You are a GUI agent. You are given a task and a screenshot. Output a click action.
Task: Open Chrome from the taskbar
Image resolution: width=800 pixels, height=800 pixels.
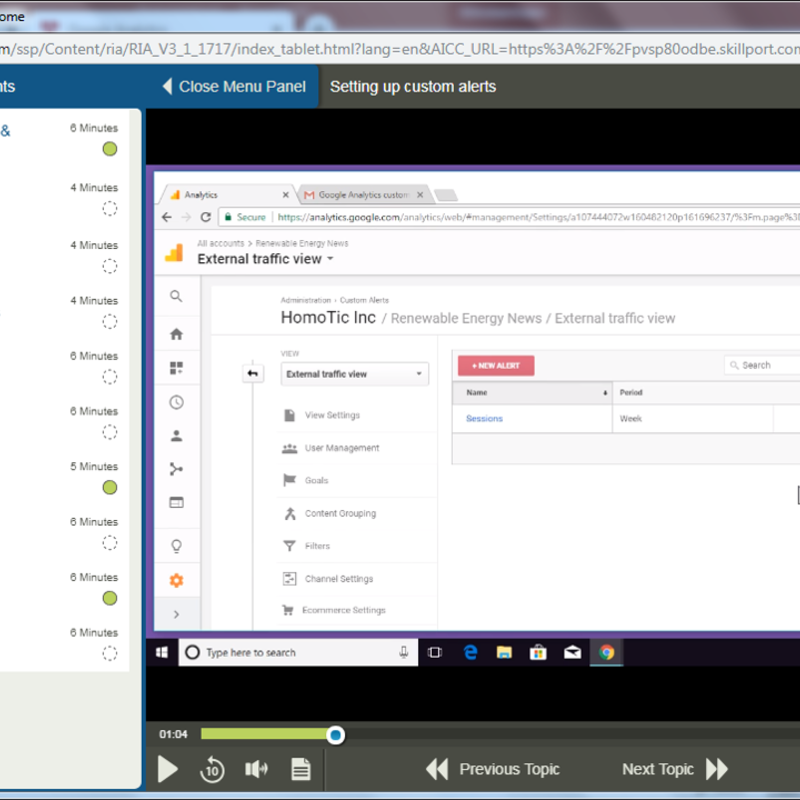(607, 653)
